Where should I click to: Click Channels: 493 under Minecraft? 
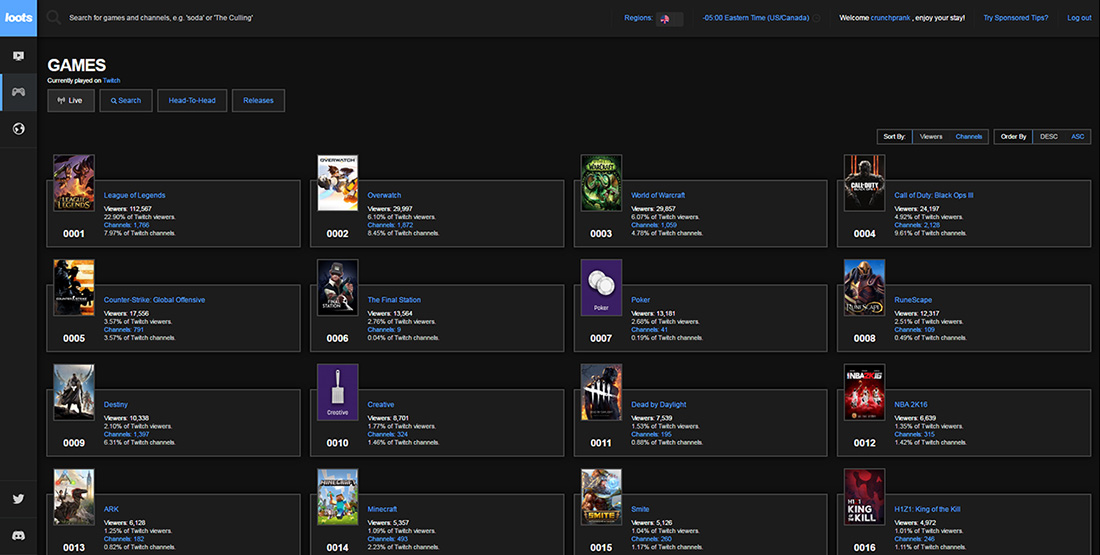[388, 539]
